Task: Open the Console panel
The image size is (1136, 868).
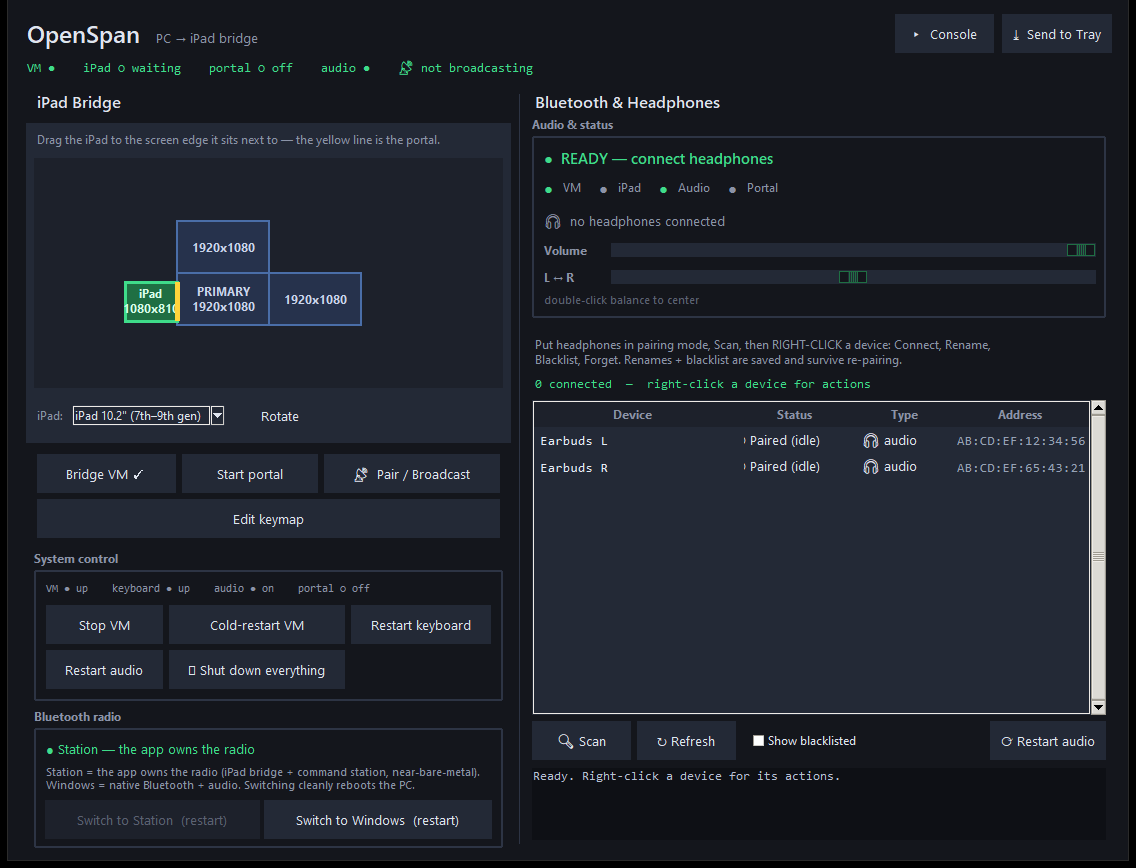Action: coord(944,34)
